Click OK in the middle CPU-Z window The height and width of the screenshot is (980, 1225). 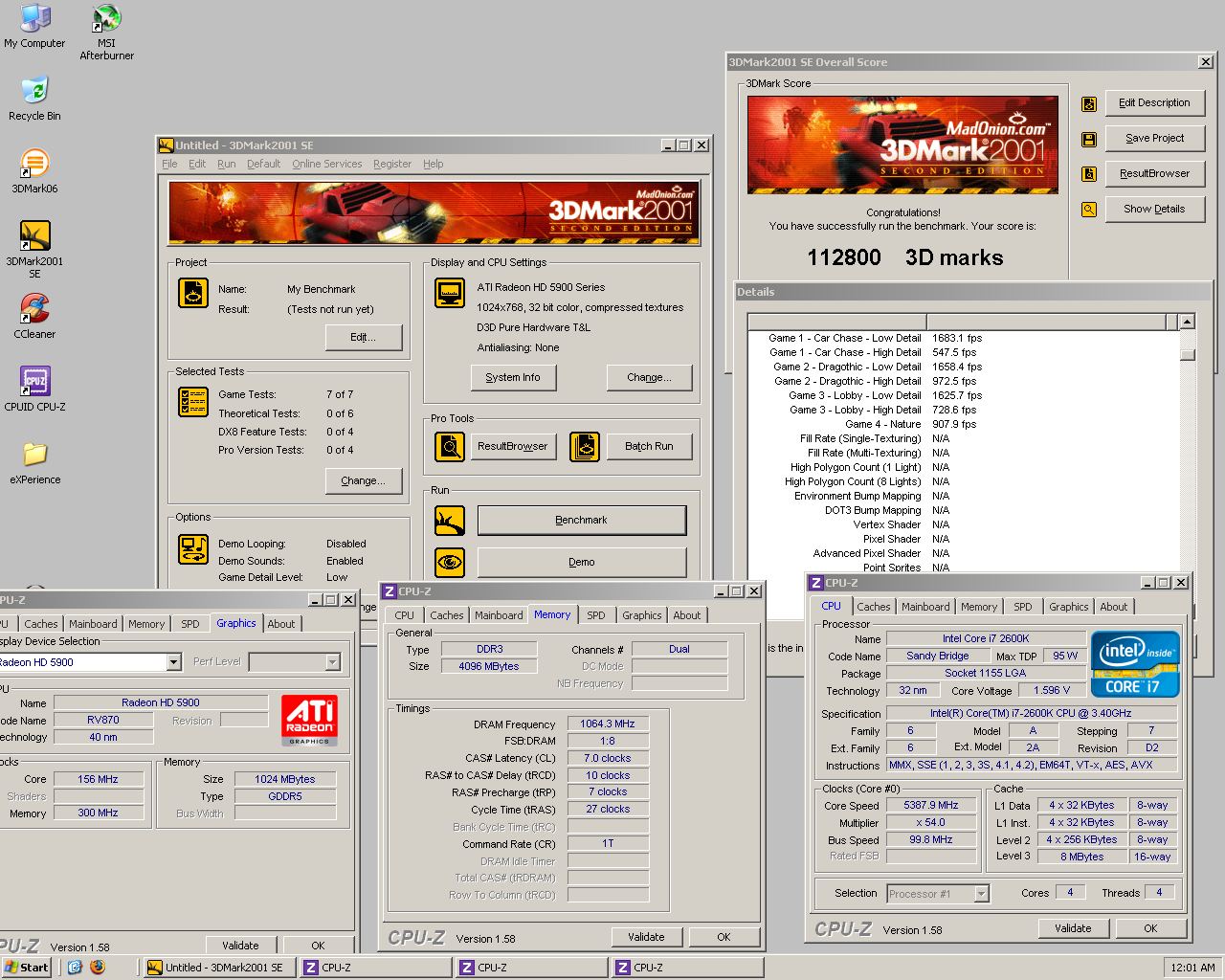[724, 937]
